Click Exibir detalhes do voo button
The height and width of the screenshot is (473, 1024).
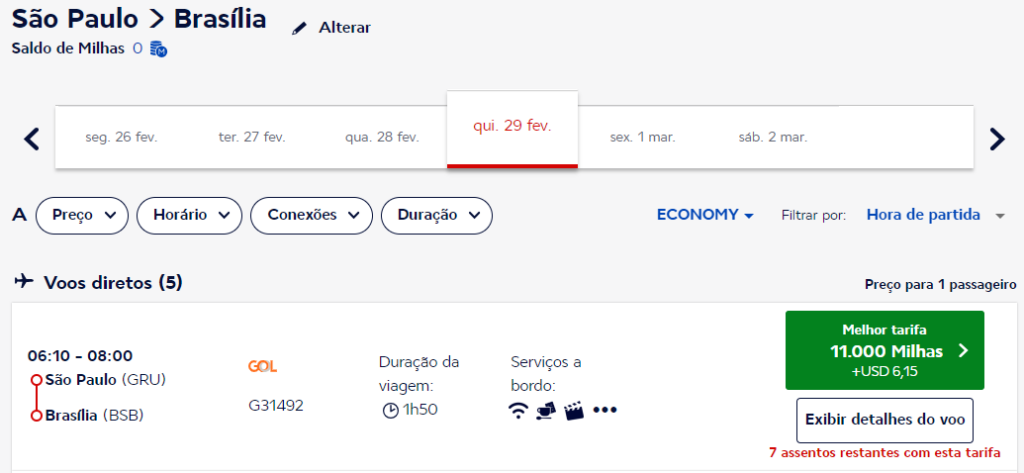[x=885, y=420]
